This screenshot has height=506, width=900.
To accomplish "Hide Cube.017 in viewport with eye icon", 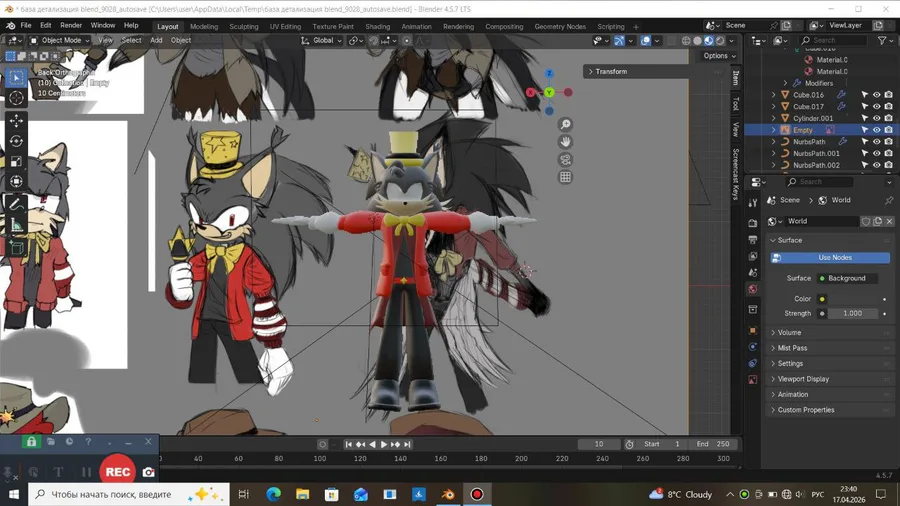I will [x=876, y=107].
